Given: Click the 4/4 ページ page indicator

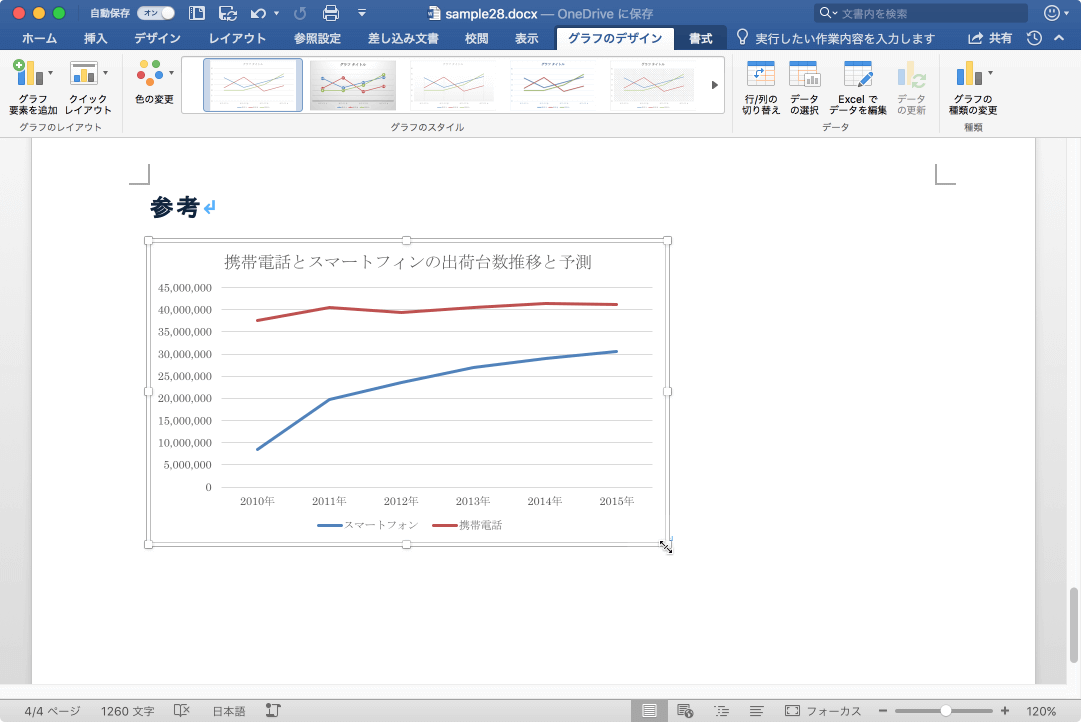Looking at the screenshot, I should pyautogui.click(x=52, y=711).
